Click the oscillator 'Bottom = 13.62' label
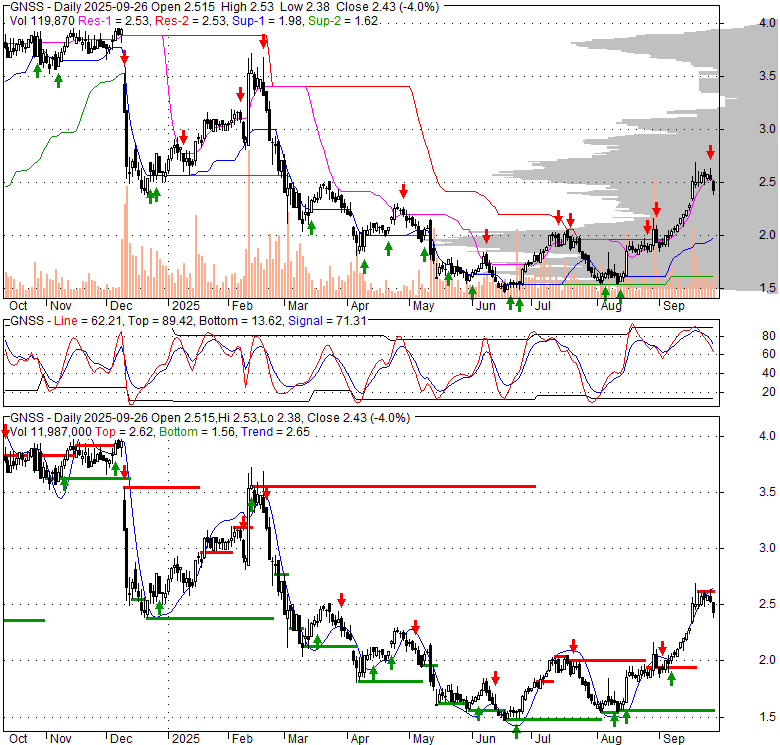Image resolution: width=780 pixels, height=745 pixels. 240,321
